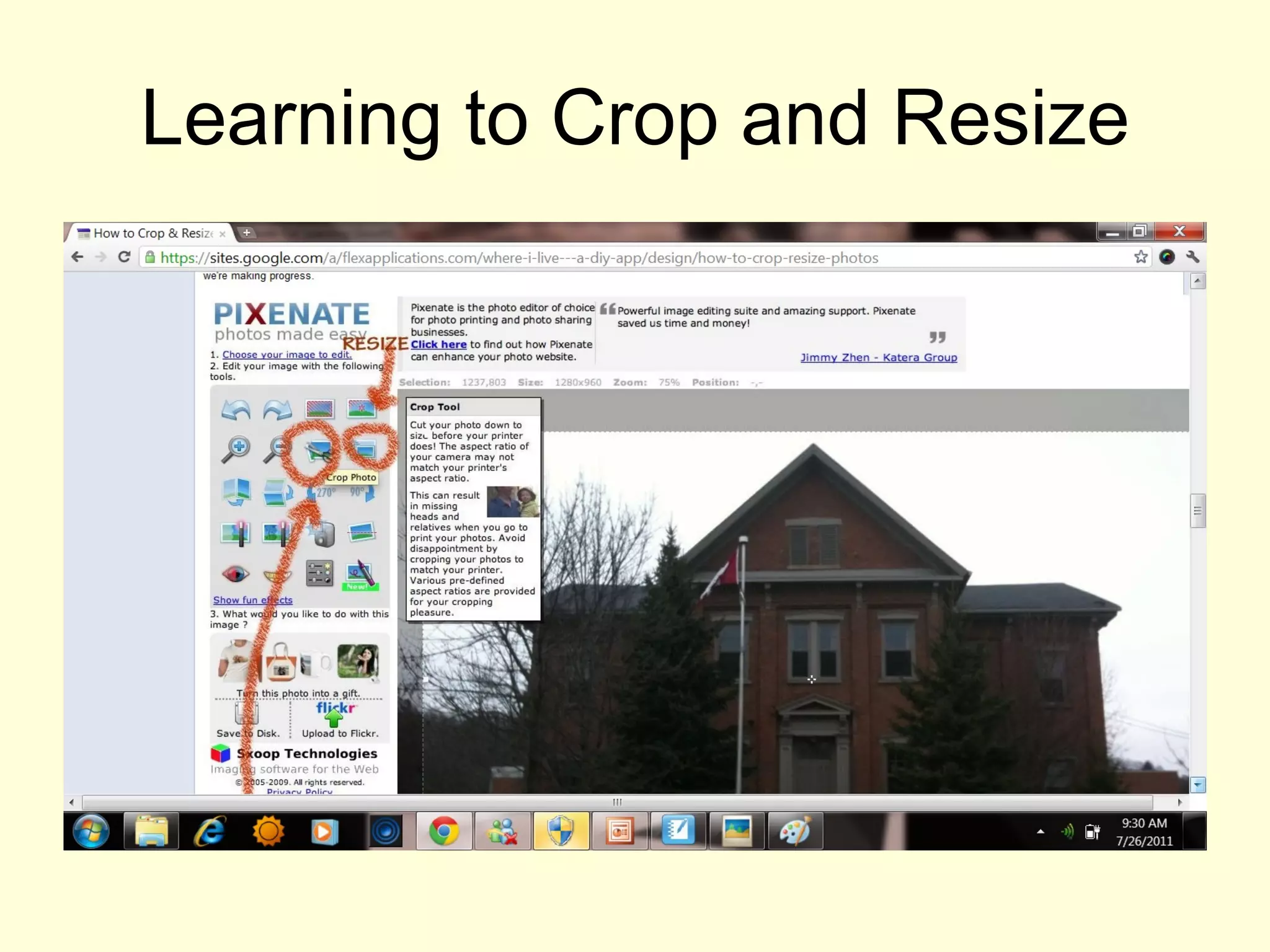
Task: Click the horizontal scrollbar left arrow
Action: (72, 802)
